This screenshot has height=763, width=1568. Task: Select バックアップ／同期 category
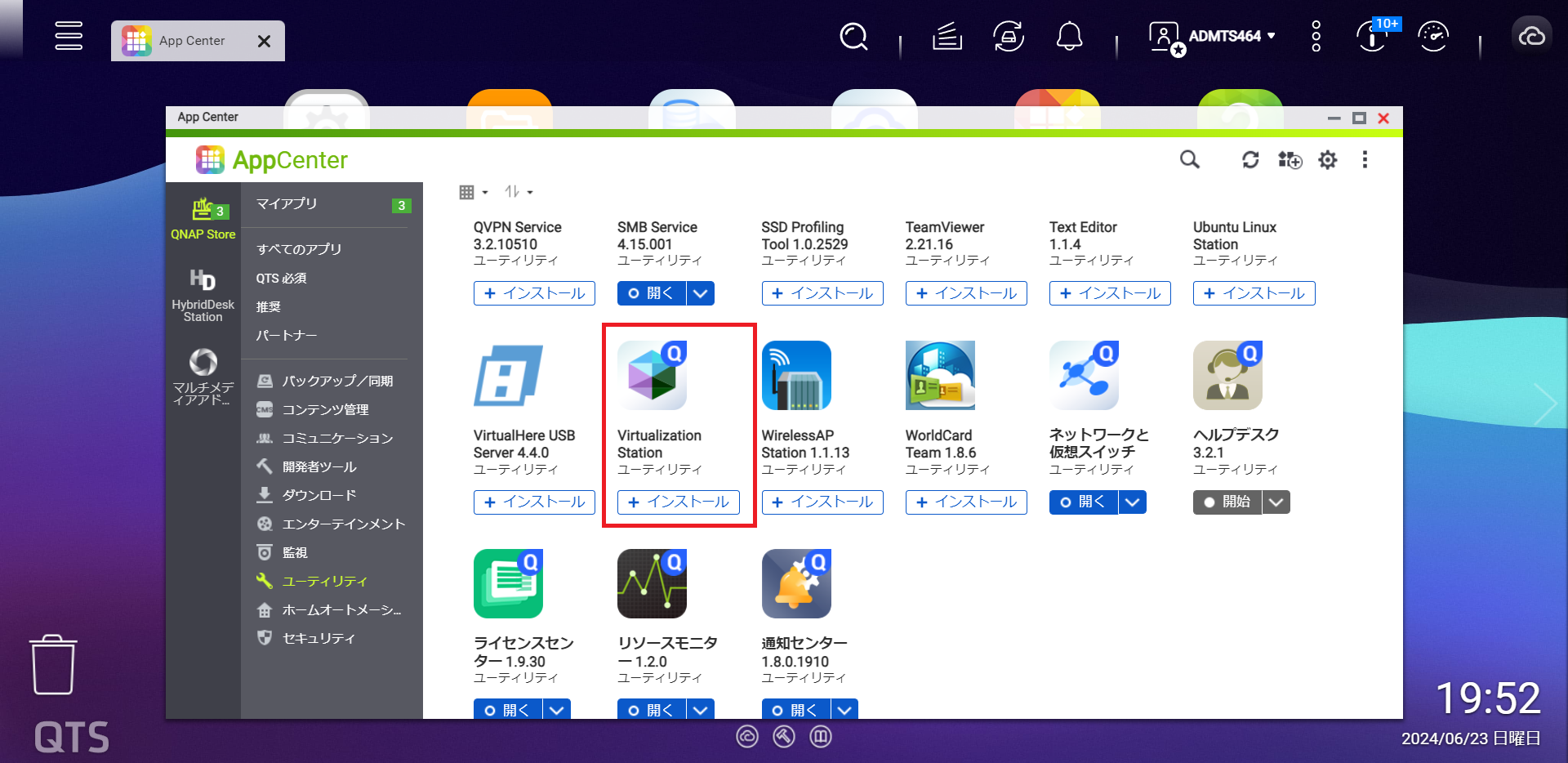coord(337,381)
